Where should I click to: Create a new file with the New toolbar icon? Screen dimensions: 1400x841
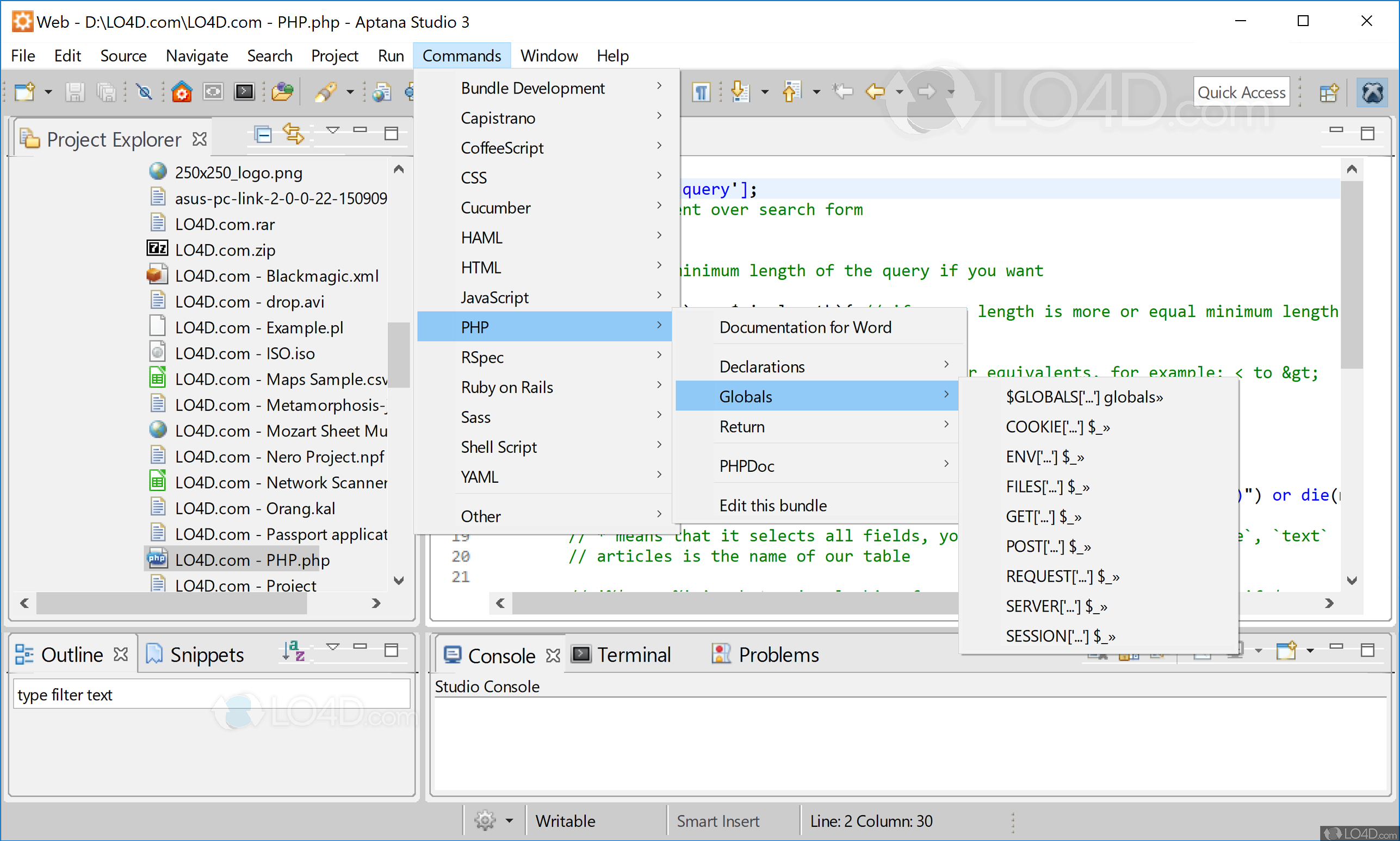(25, 91)
